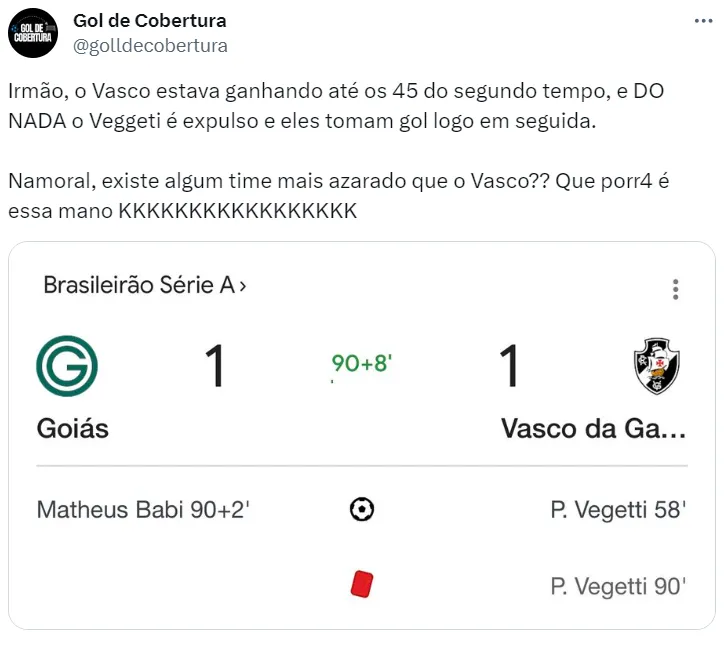
Task: Click the Vasco da Gama club crest
Action: click(656, 366)
